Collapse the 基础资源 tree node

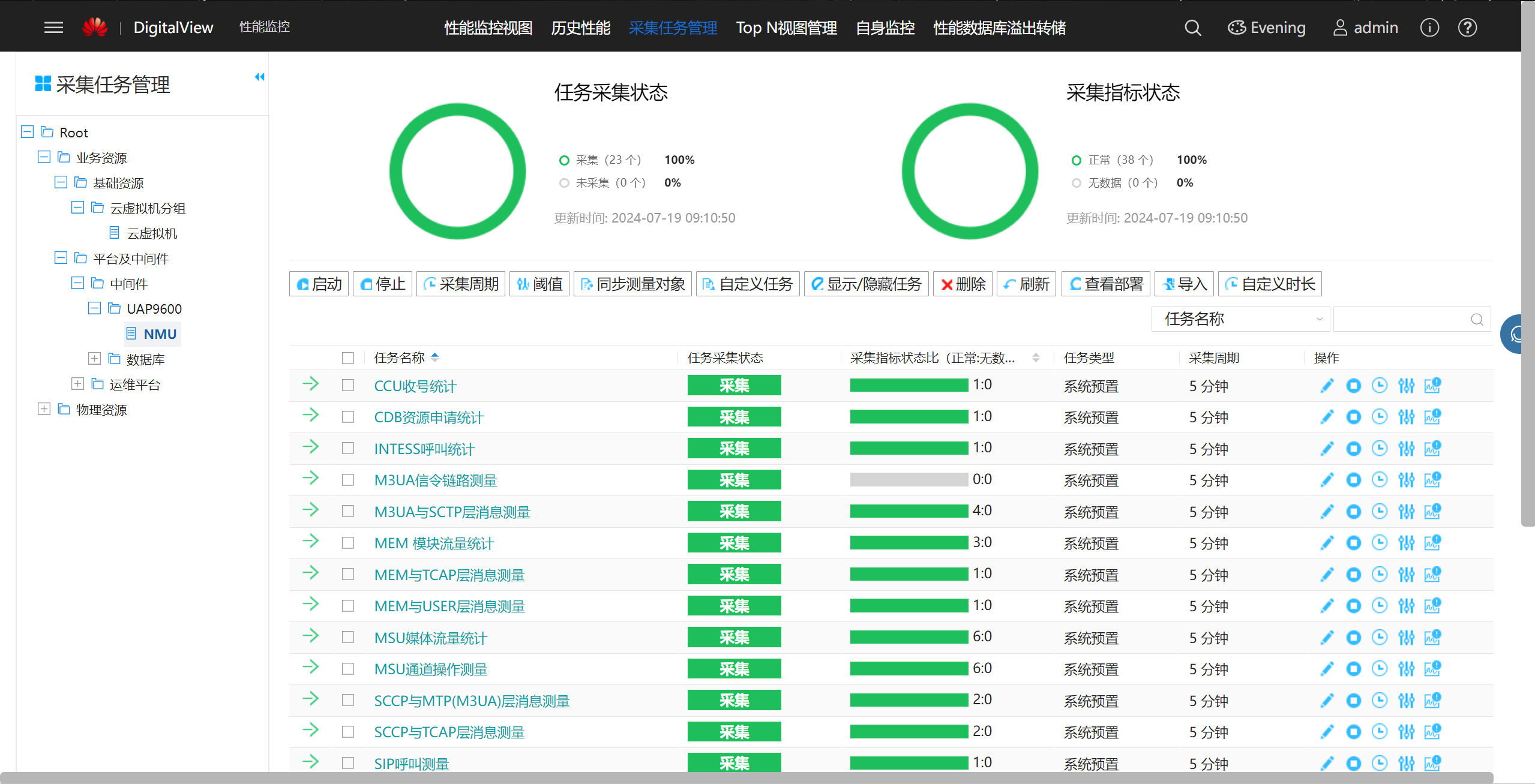click(61, 182)
